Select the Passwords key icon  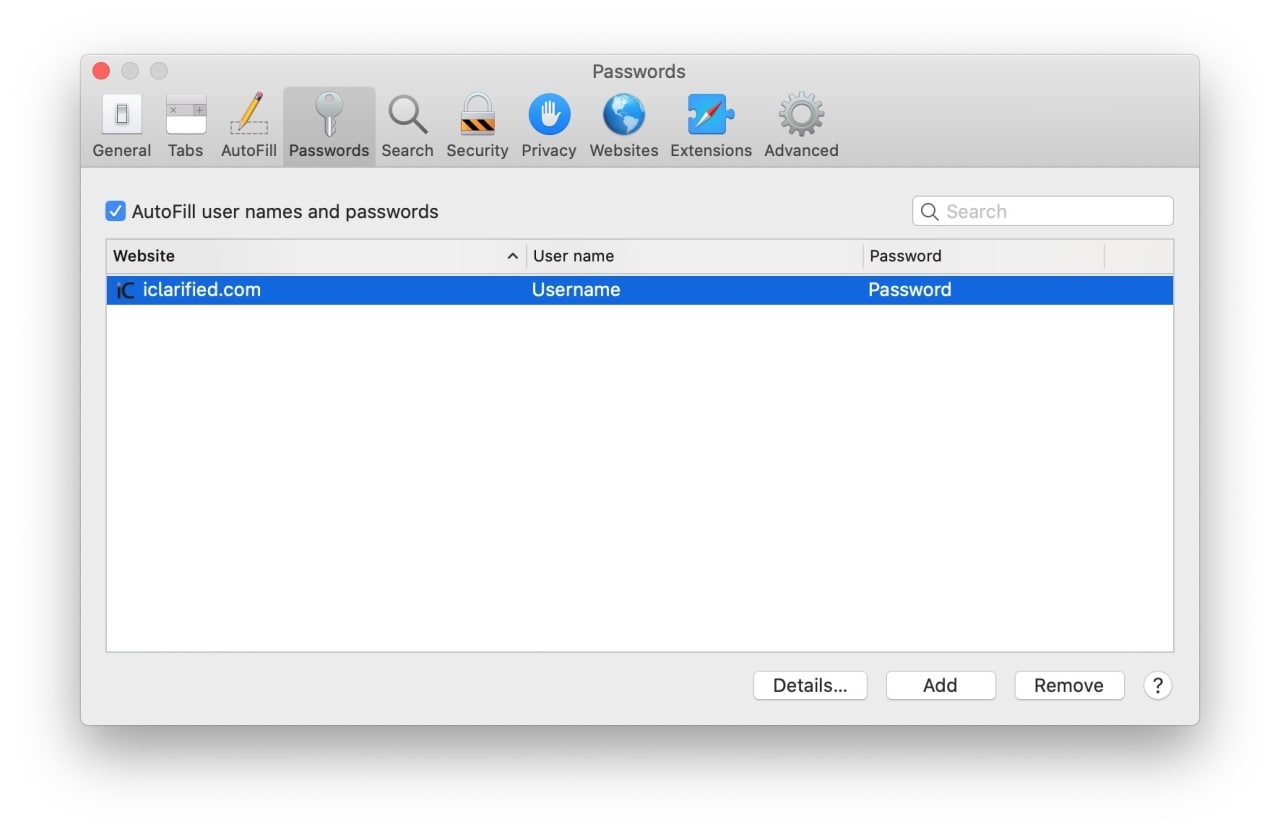pyautogui.click(x=329, y=126)
